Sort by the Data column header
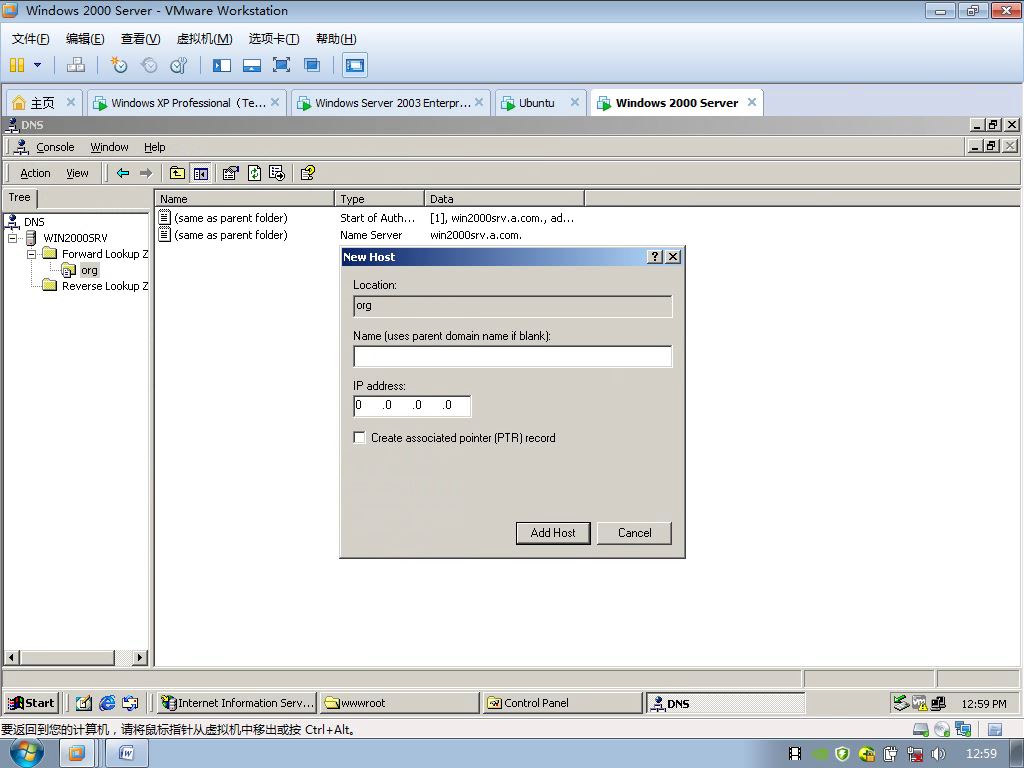This screenshot has width=1024, height=768. click(505, 199)
